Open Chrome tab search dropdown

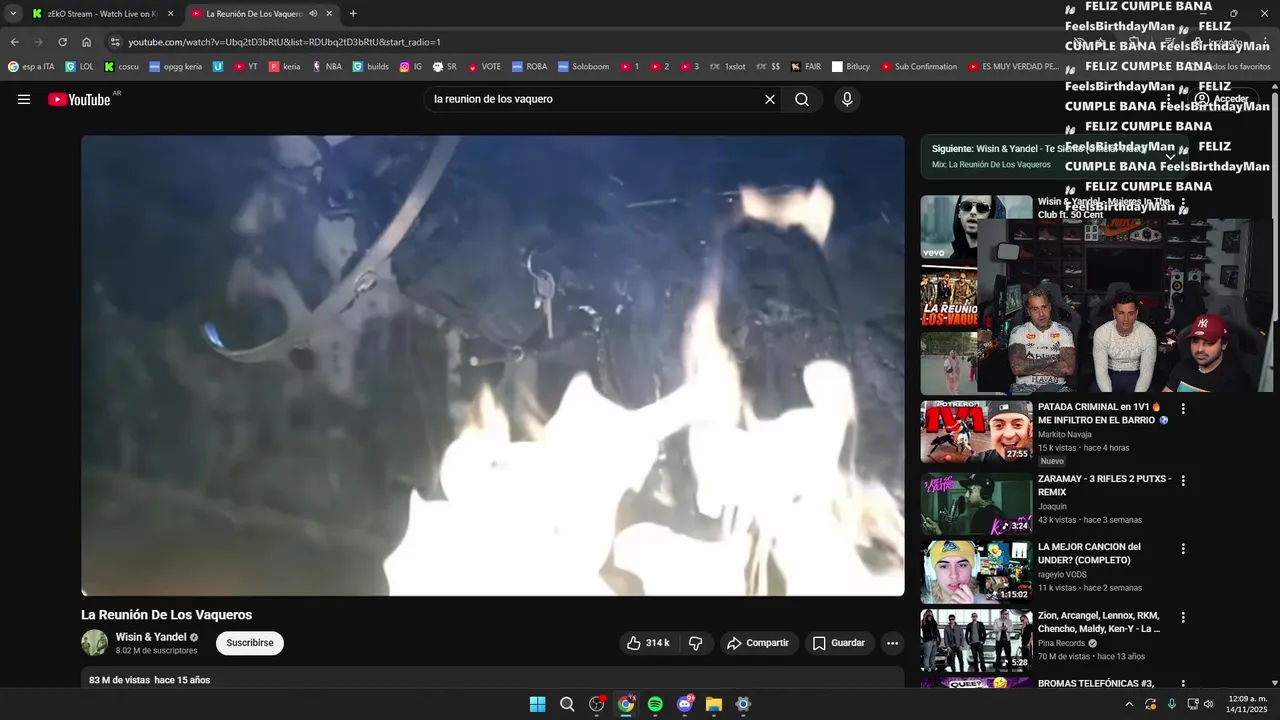13,14
